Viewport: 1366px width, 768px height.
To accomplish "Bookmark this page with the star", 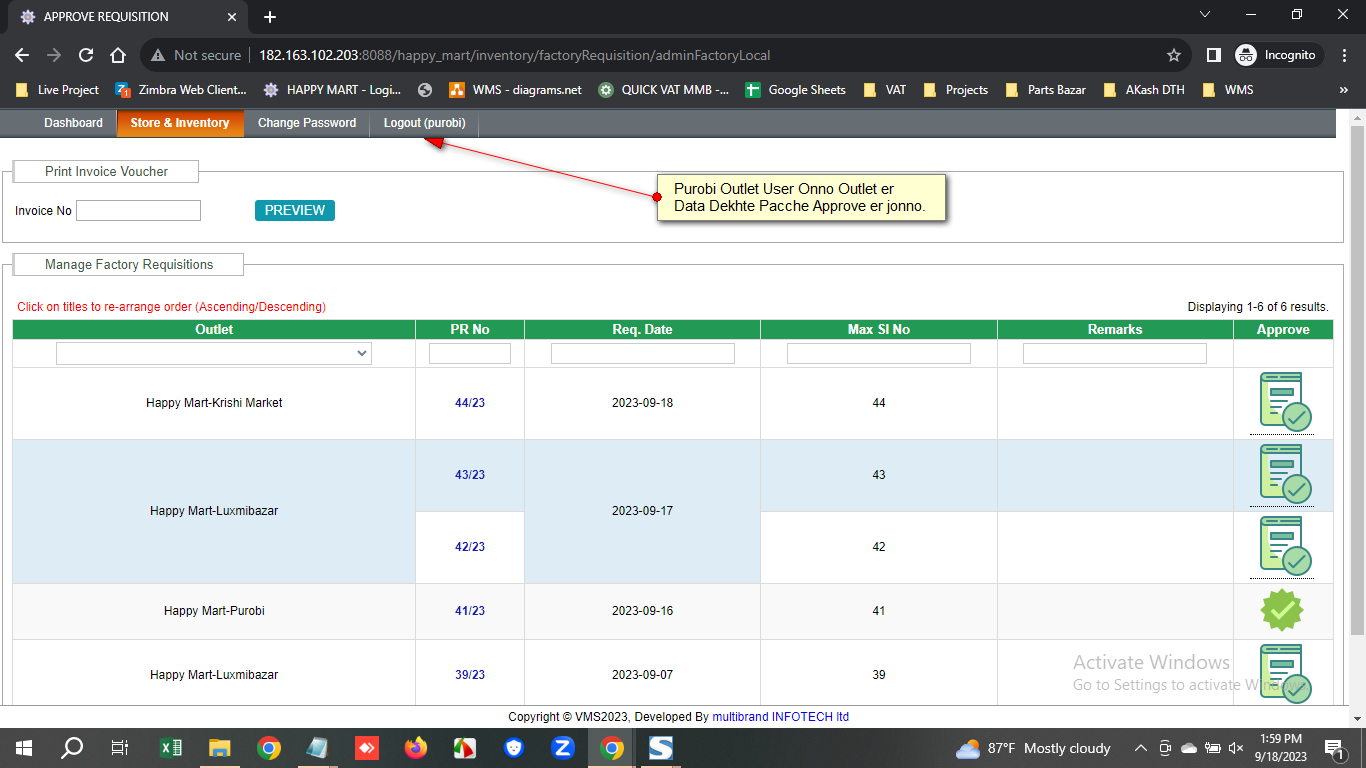I will coord(1174,55).
